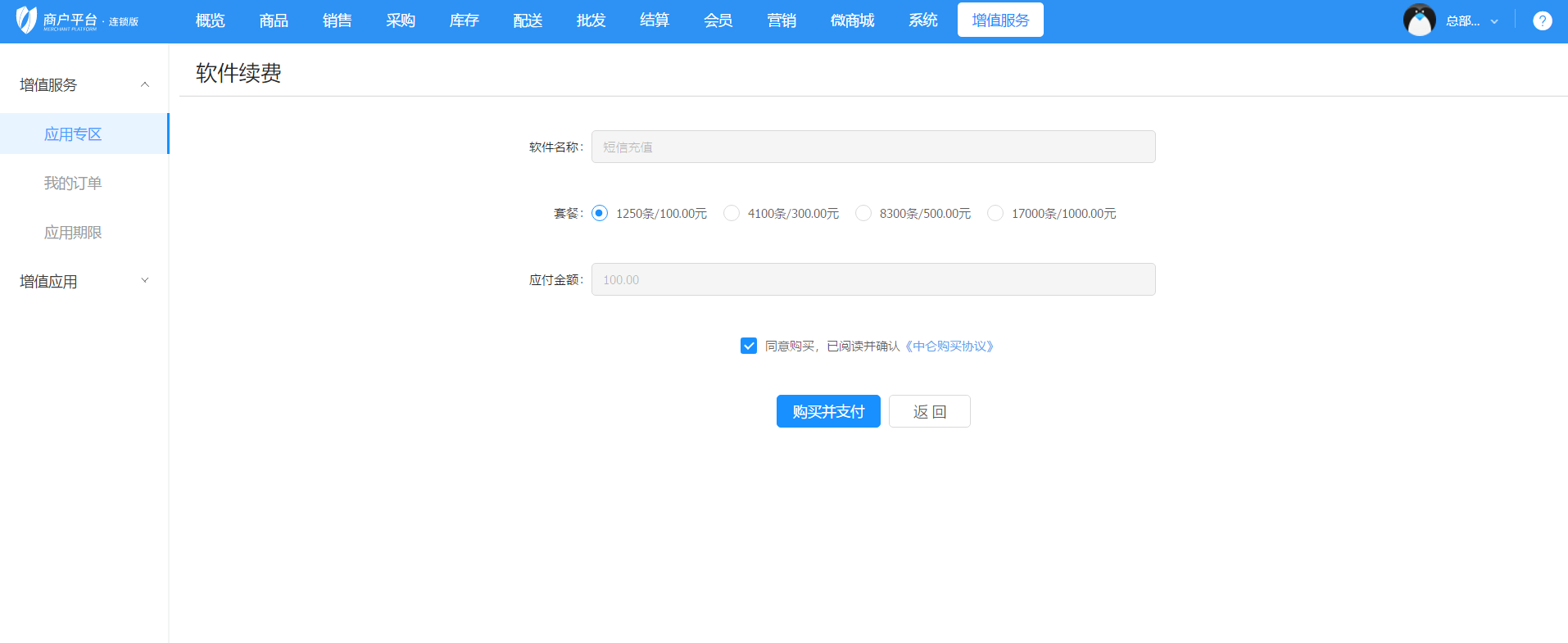Open the help question mark icon
This screenshot has height=643, width=1568.
[x=1542, y=20]
